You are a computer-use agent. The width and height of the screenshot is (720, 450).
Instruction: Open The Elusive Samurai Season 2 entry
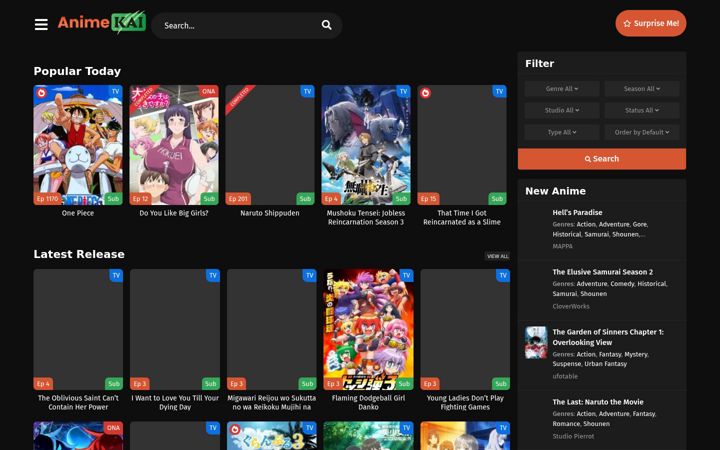(x=602, y=272)
